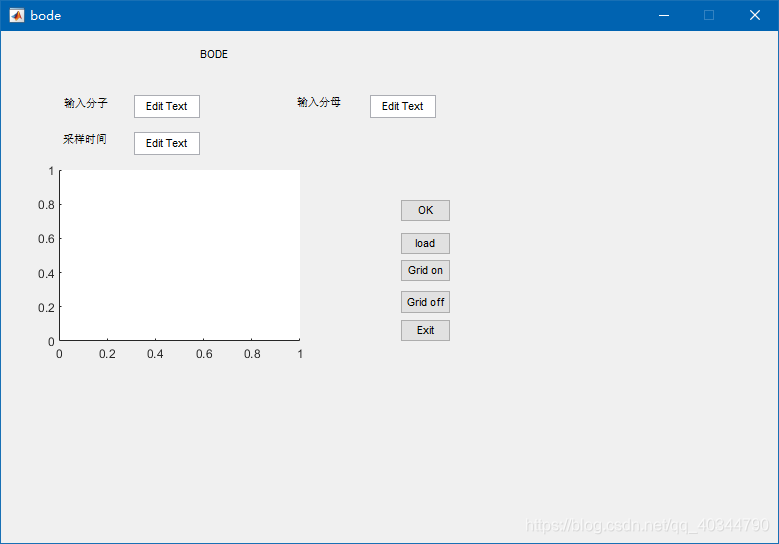The height and width of the screenshot is (544, 779).
Task: Click the OK button
Action: [x=425, y=210]
